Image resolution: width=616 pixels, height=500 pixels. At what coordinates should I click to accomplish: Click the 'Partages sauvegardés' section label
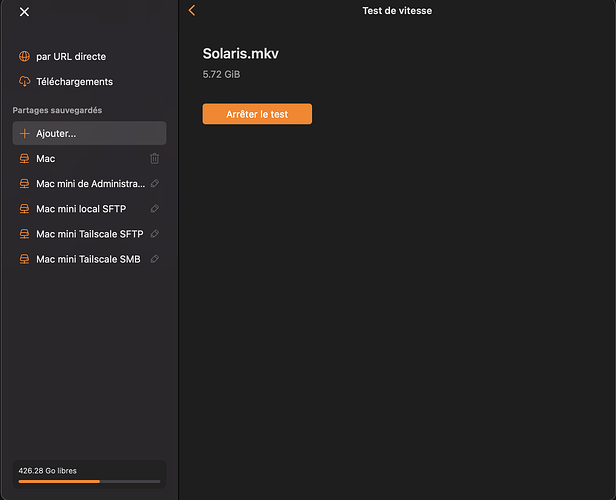(x=57, y=110)
